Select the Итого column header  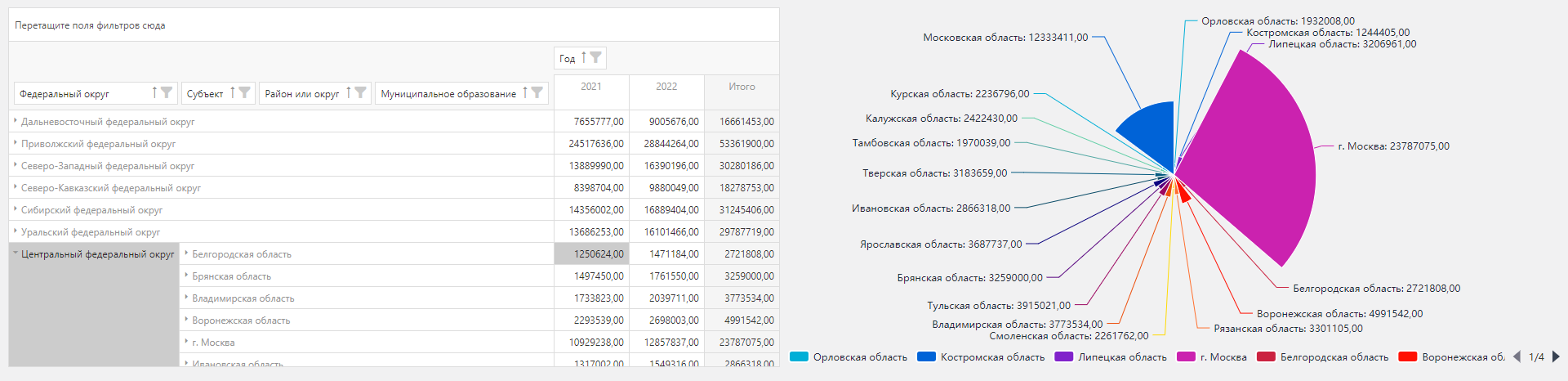742,87
